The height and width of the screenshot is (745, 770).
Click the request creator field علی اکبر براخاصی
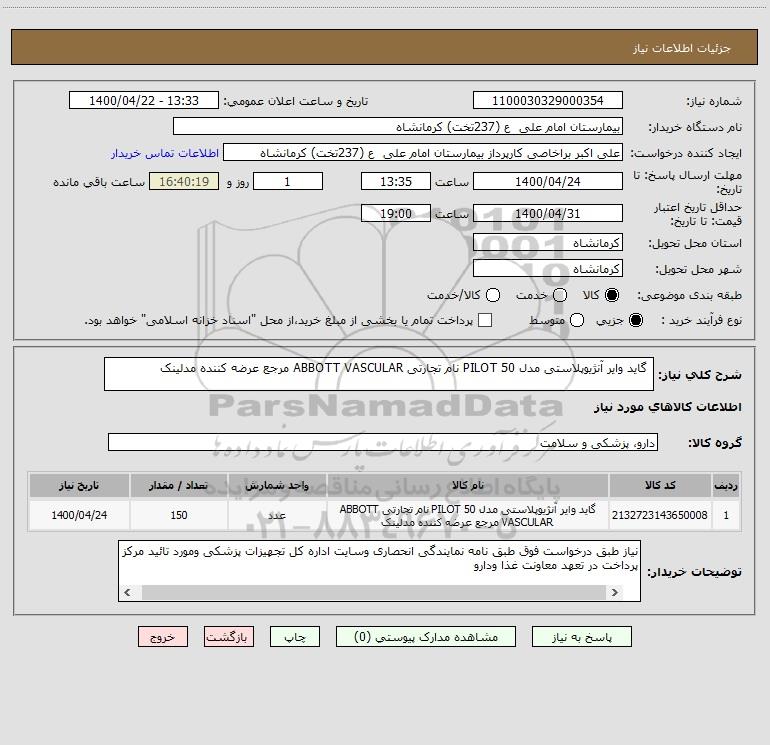click(423, 153)
